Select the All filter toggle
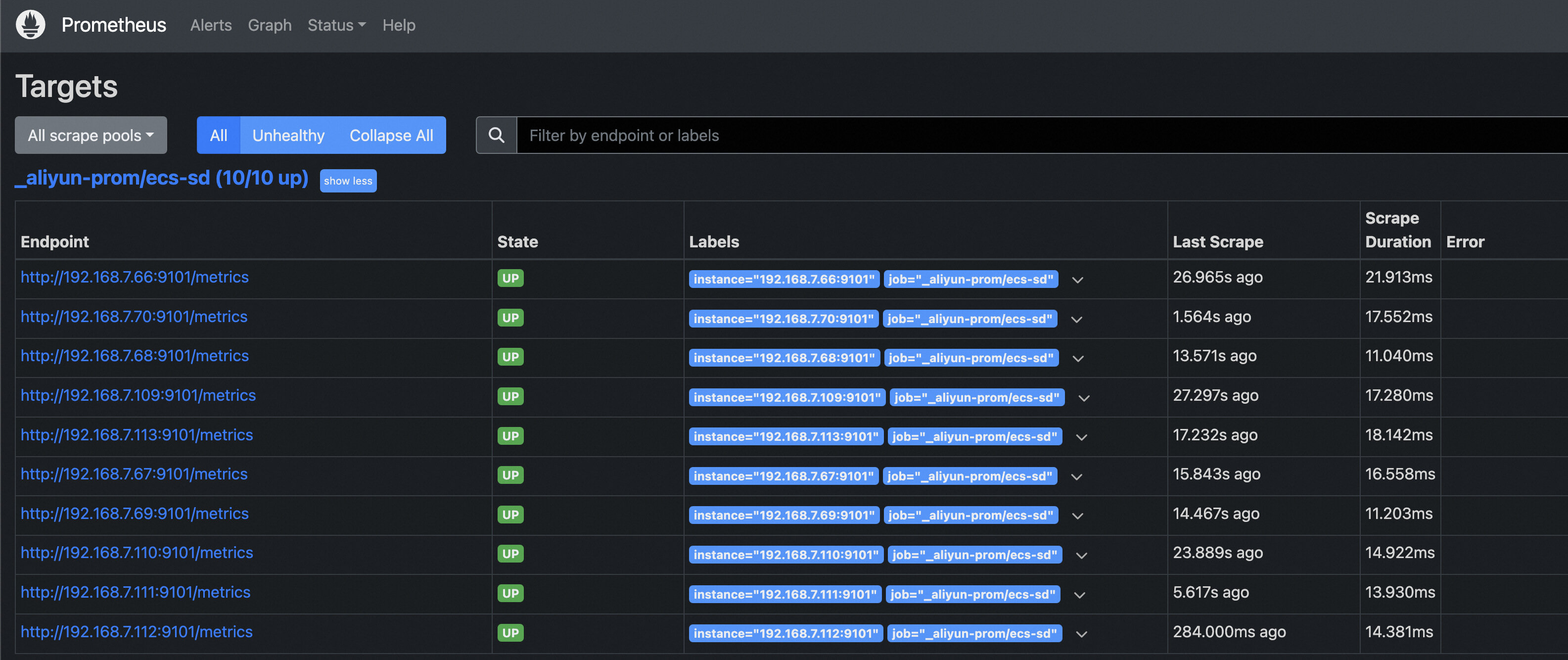The height and width of the screenshot is (660, 1568). (x=219, y=135)
